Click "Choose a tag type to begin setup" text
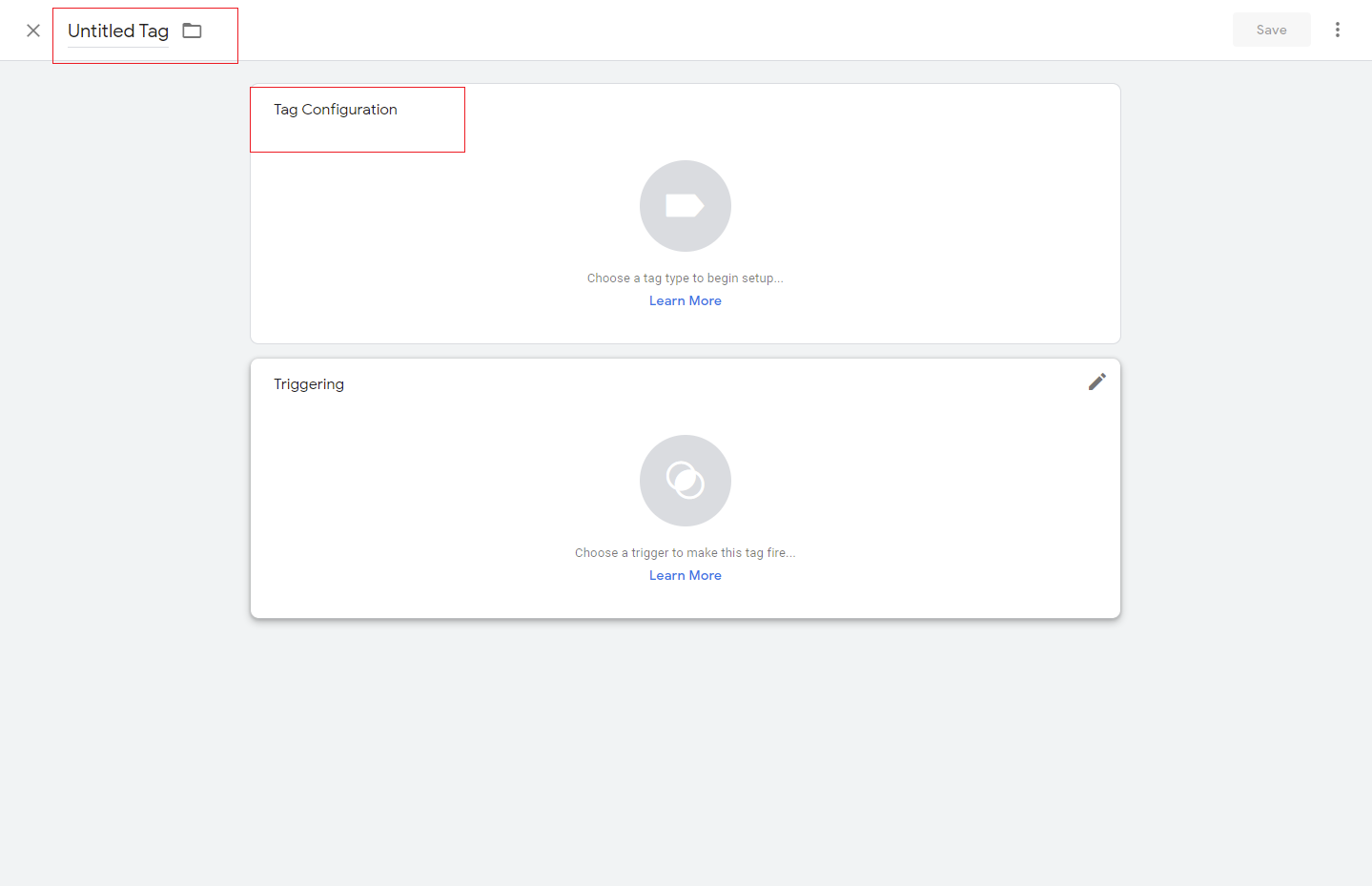 coord(685,278)
